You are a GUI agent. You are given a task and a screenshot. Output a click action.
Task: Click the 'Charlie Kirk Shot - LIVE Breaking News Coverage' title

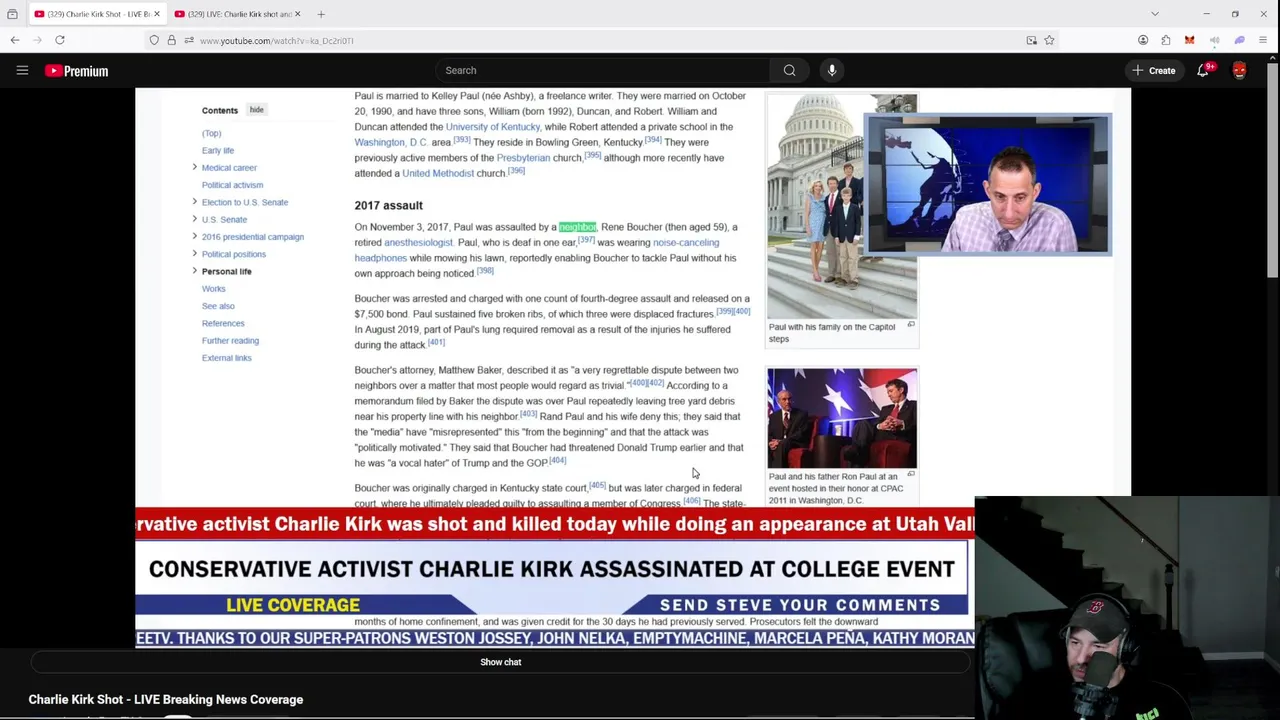click(166, 700)
